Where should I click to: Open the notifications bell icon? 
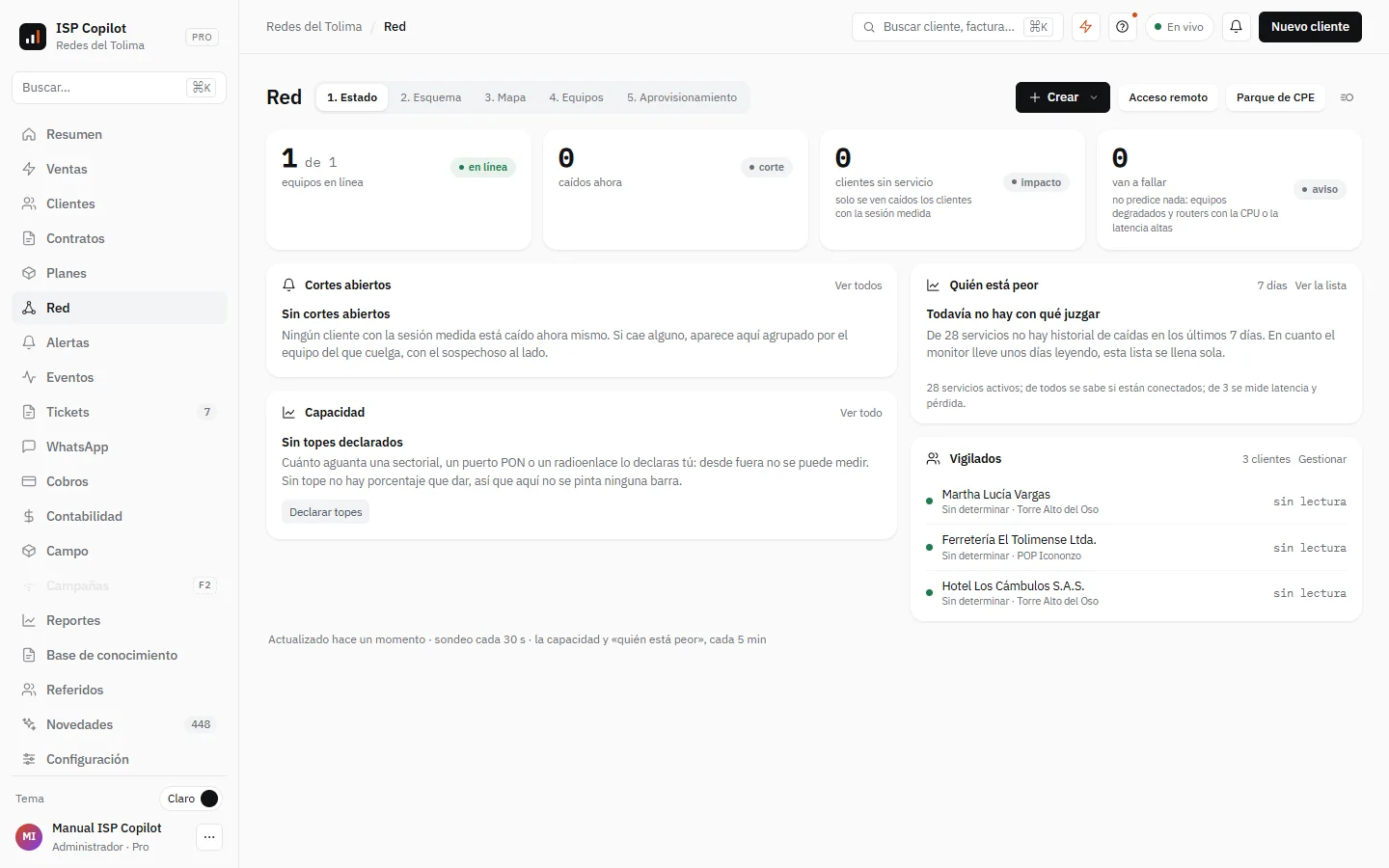[x=1237, y=27]
